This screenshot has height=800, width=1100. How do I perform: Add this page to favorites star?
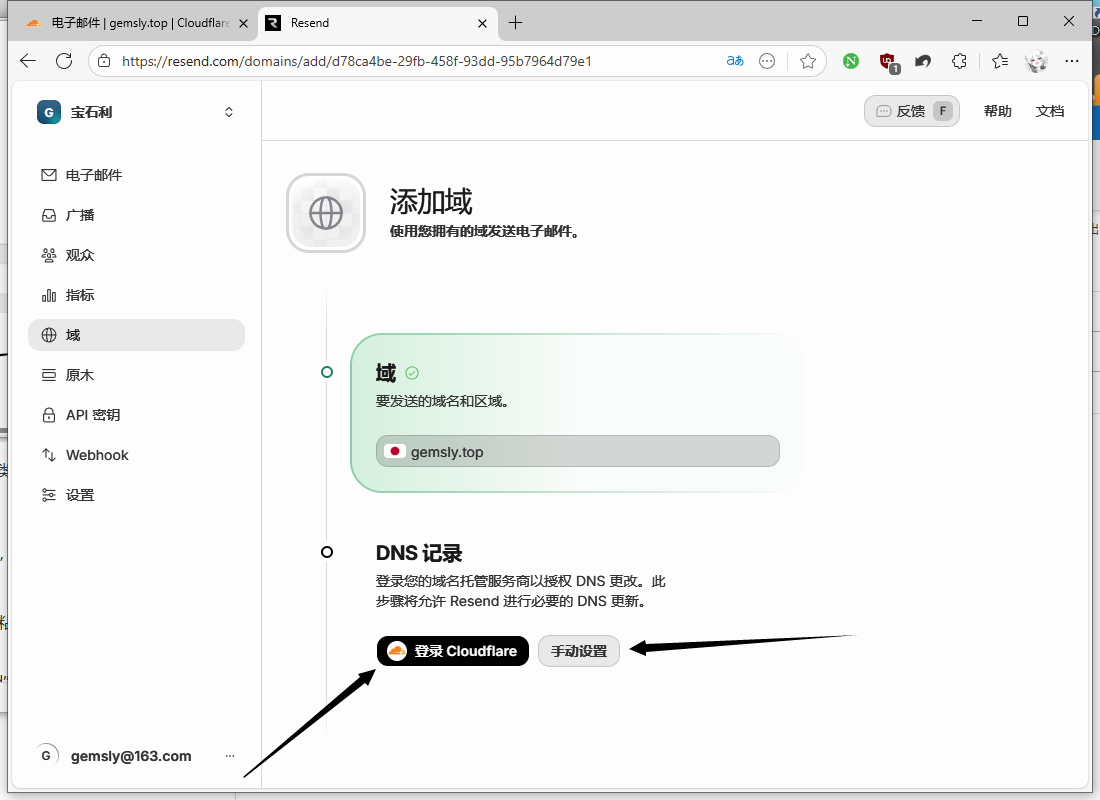pos(808,61)
